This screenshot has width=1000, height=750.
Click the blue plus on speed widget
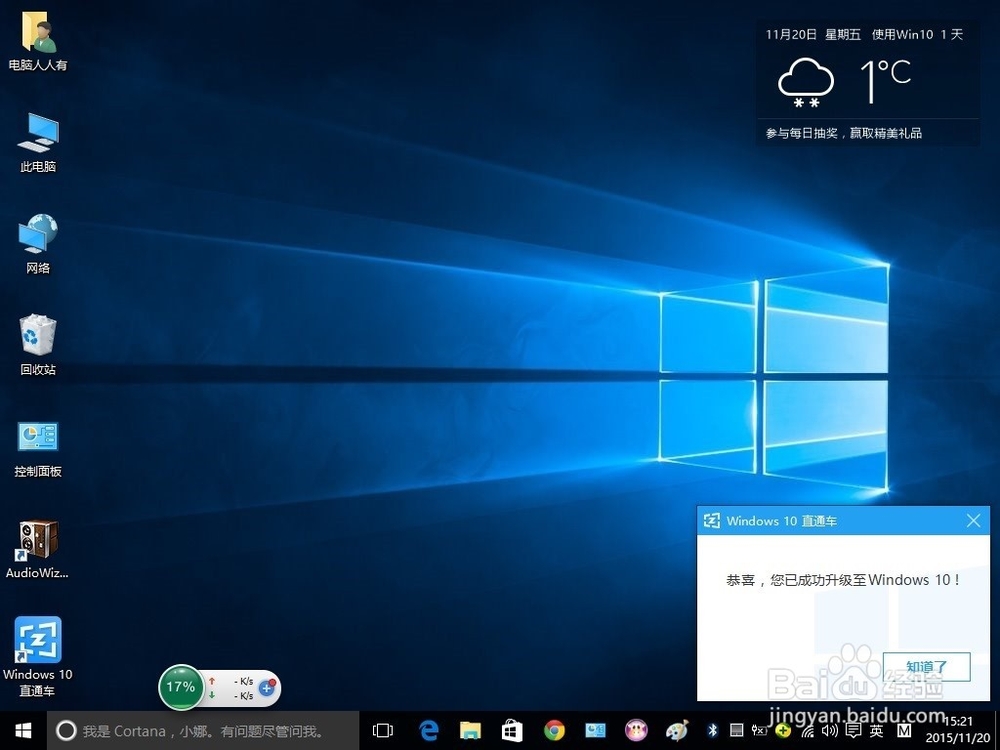pos(267,688)
